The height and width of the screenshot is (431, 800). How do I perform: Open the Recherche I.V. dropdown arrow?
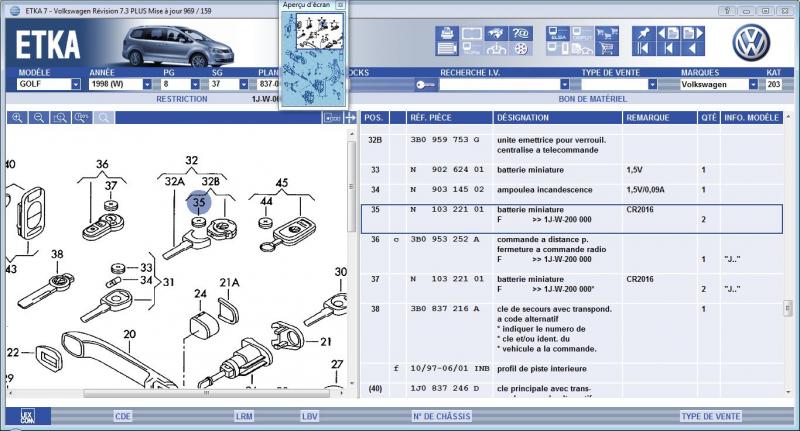pyautogui.click(x=564, y=85)
